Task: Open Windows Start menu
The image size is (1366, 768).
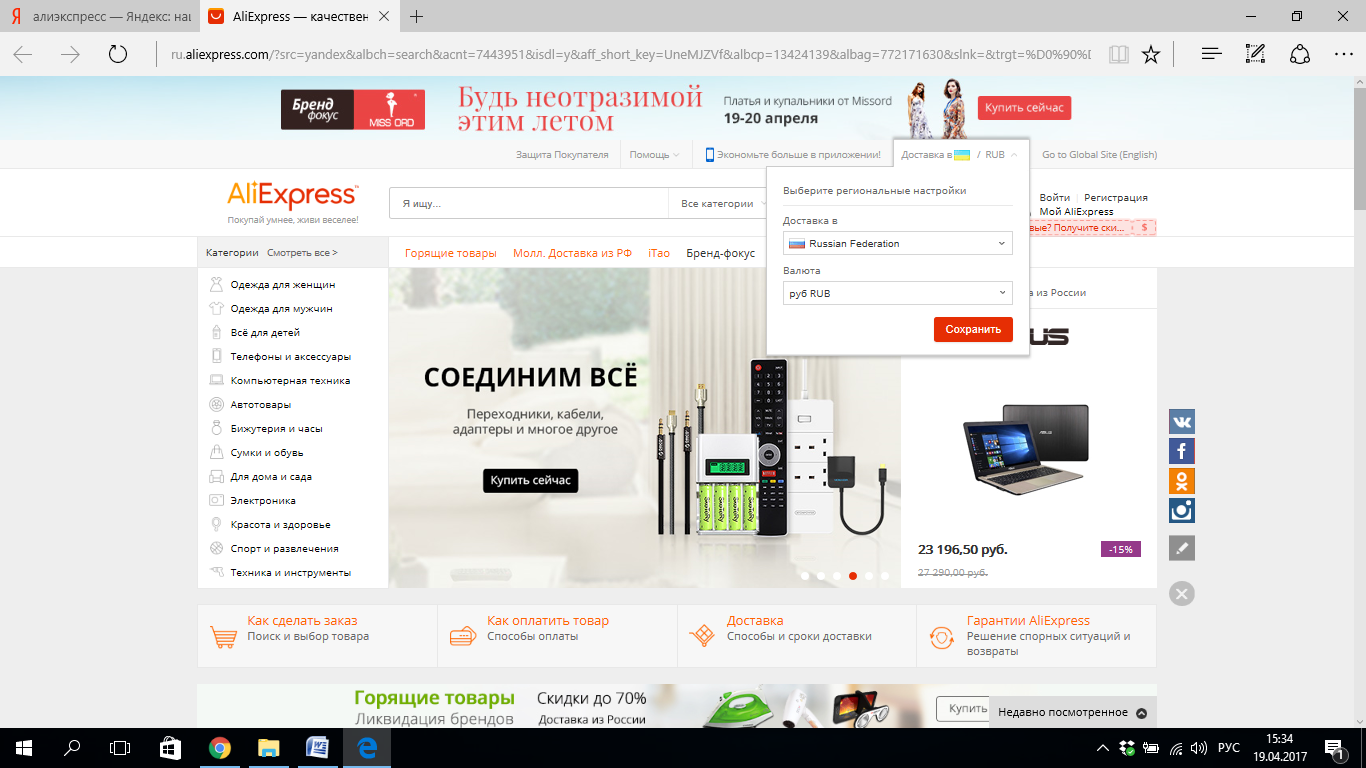Action: pos(24,747)
